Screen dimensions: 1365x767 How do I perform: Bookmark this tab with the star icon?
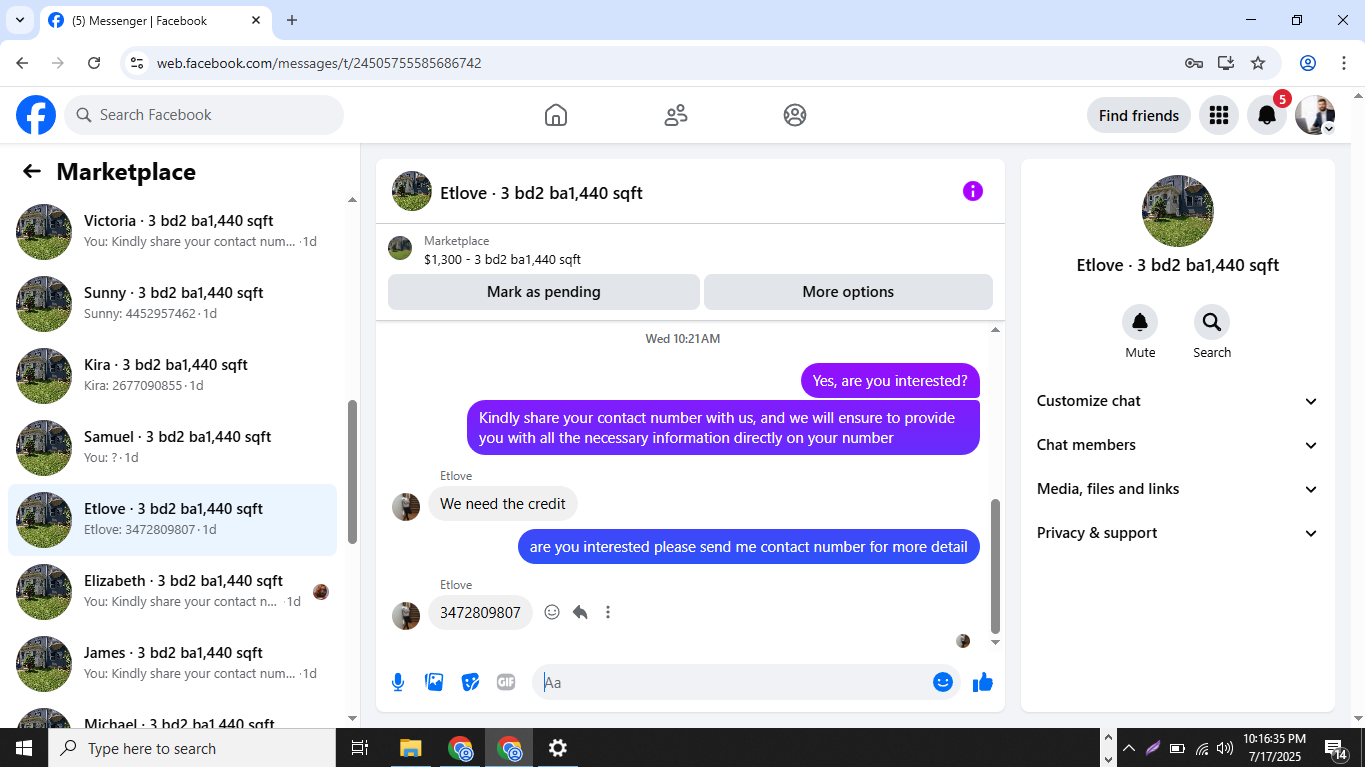(1258, 63)
